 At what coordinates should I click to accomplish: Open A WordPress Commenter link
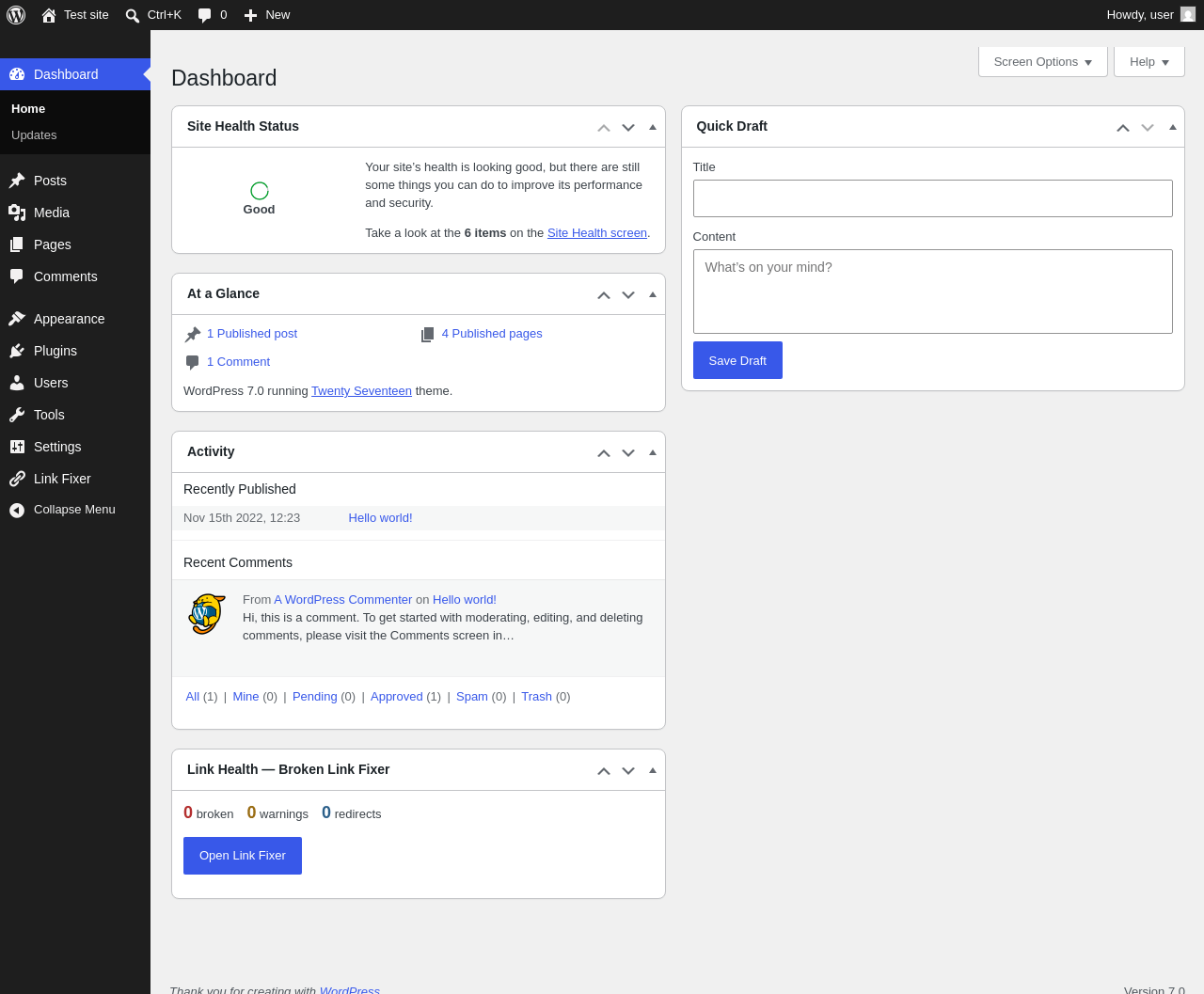343,600
